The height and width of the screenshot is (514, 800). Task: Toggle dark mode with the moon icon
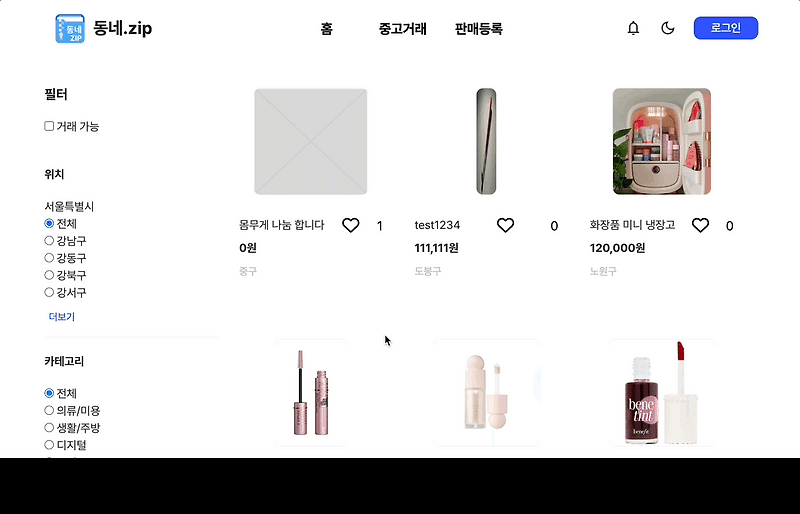(x=668, y=28)
